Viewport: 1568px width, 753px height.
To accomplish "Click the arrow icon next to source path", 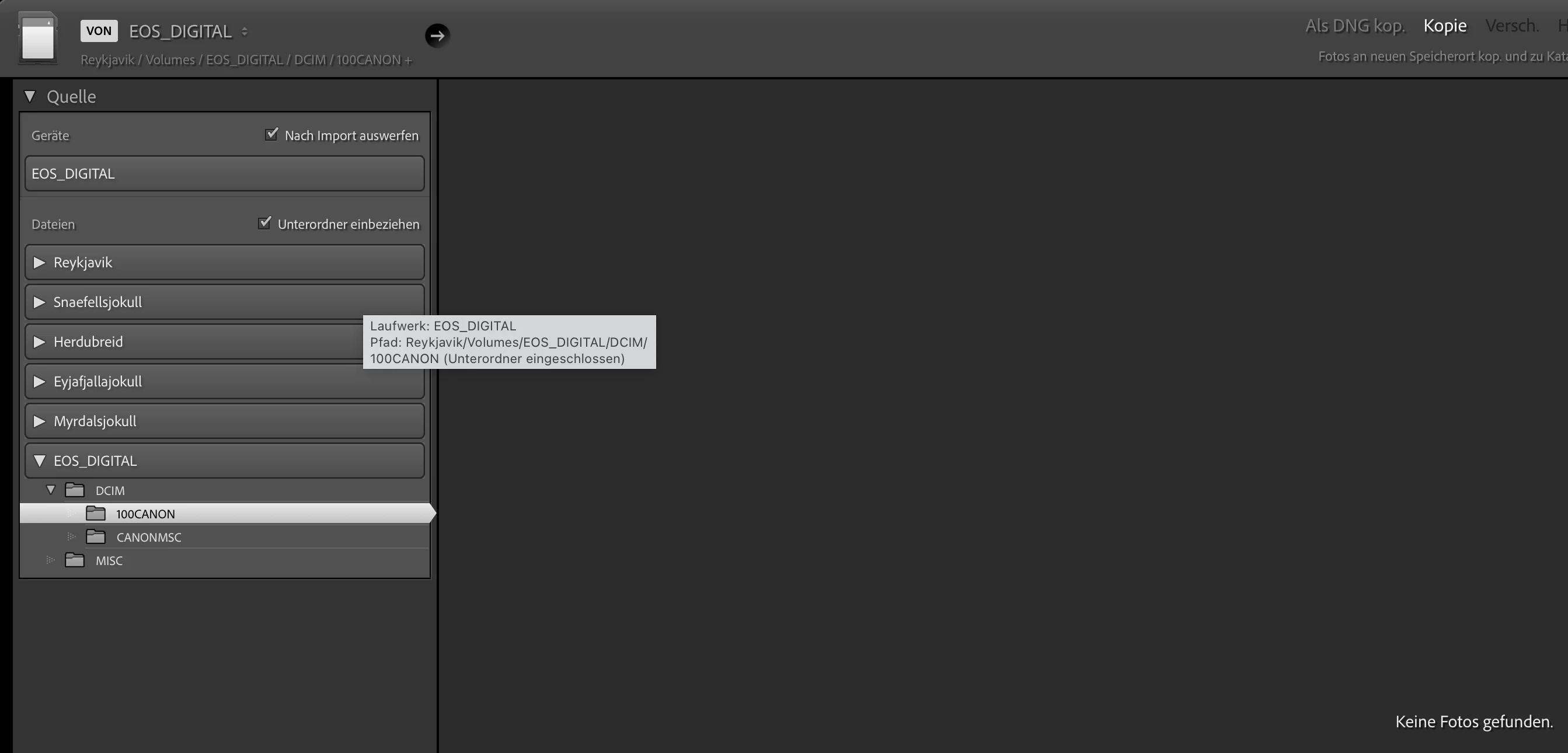I will (437, 35).
